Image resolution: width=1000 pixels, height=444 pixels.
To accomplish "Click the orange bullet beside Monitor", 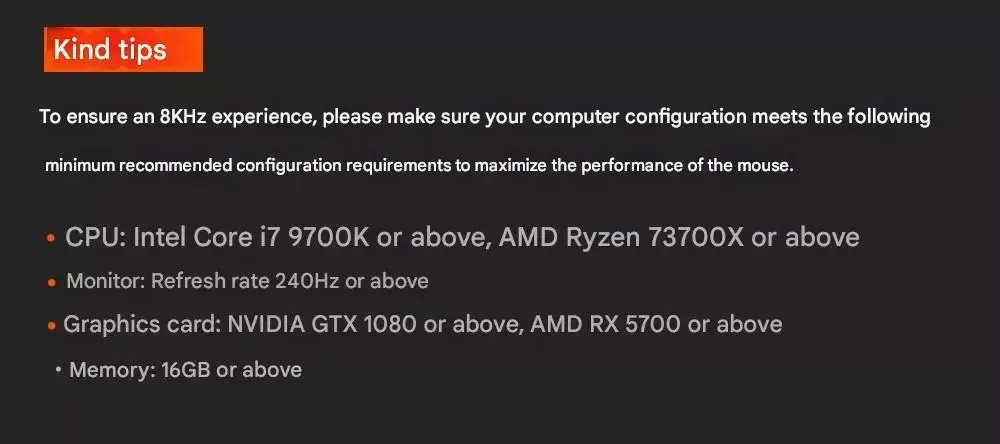I will pyautogui.click(x=52, y=283).
